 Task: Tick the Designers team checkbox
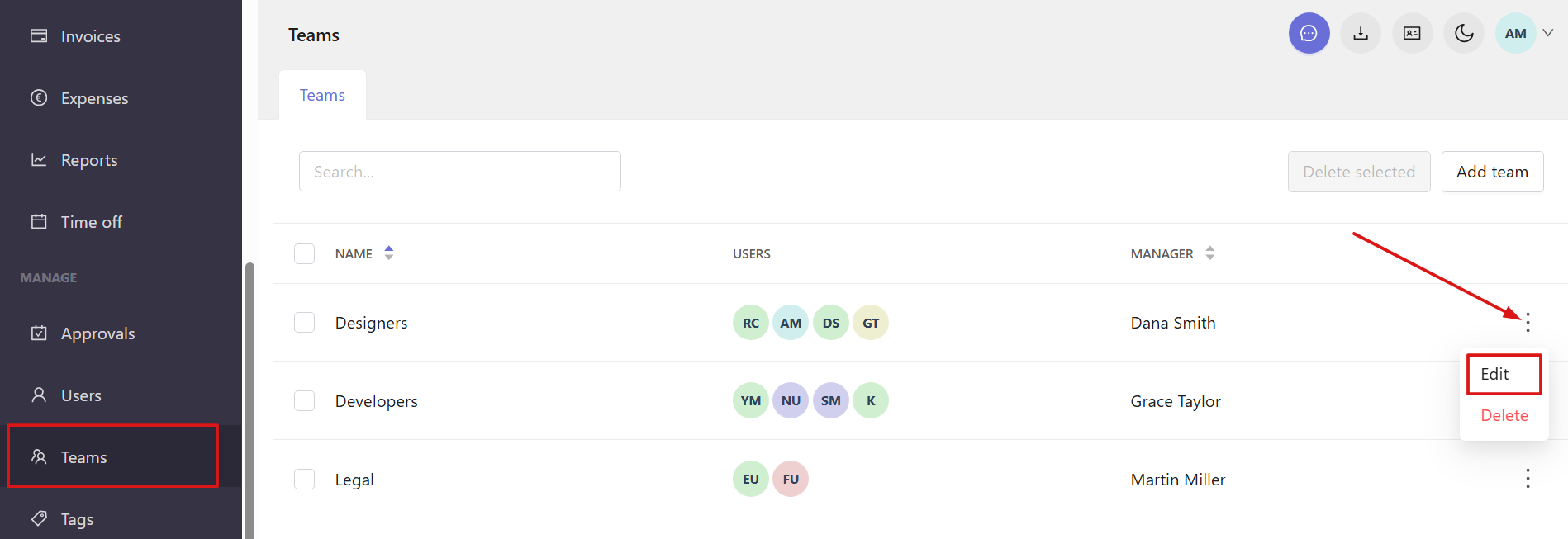point(304,322)
